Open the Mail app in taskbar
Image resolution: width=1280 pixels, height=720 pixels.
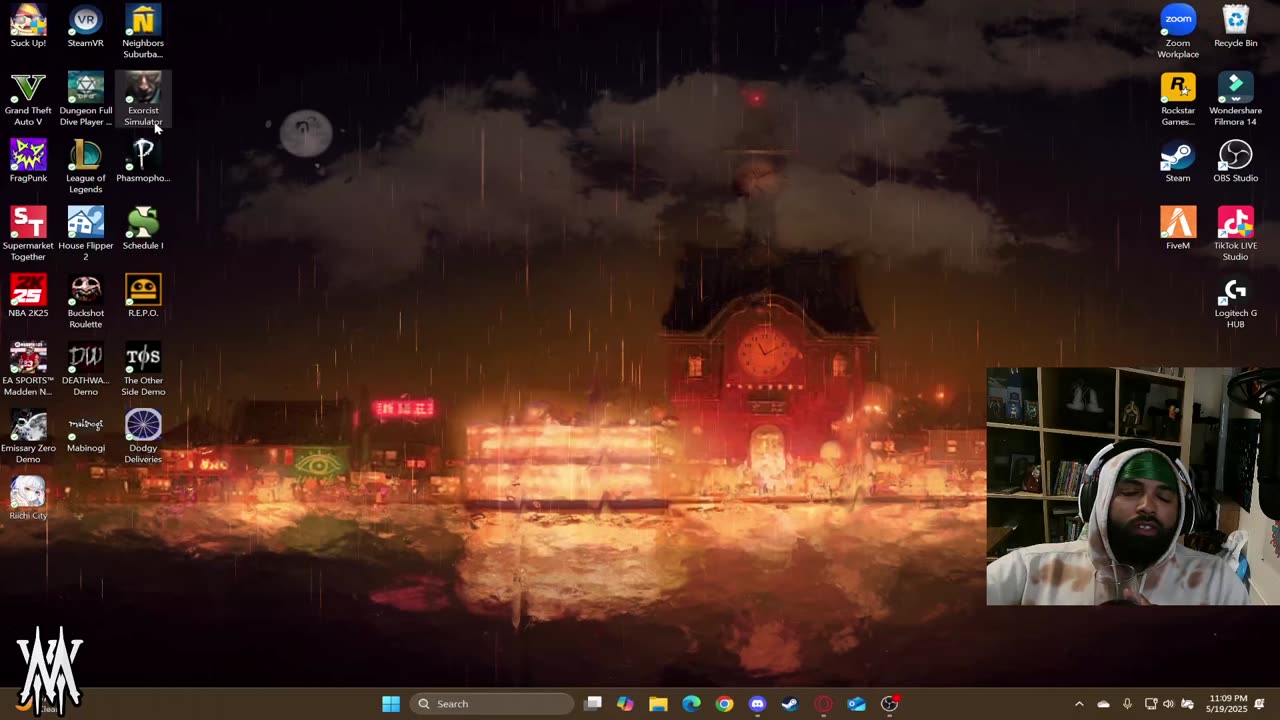(x=856, y=704)
